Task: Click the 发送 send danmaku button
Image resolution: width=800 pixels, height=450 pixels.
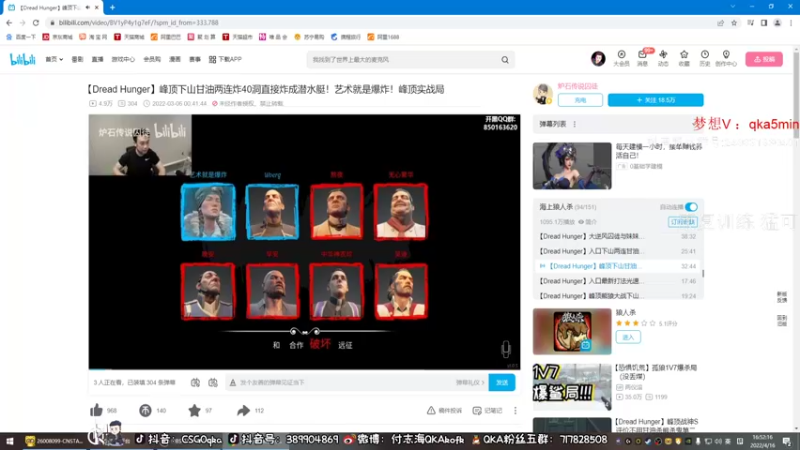Action: tap(502, 383)
